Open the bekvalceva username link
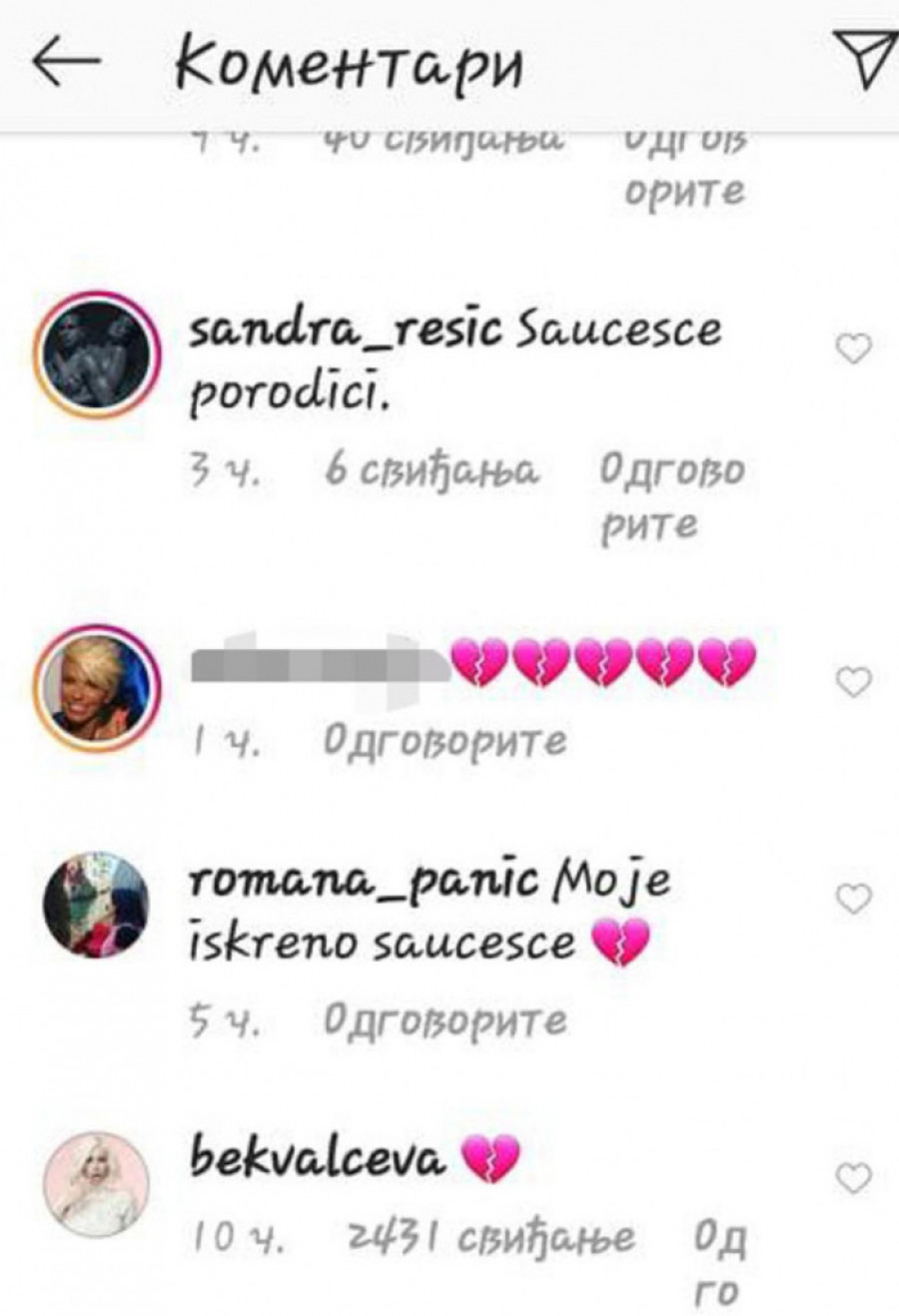 click(x=317, y=1158)
